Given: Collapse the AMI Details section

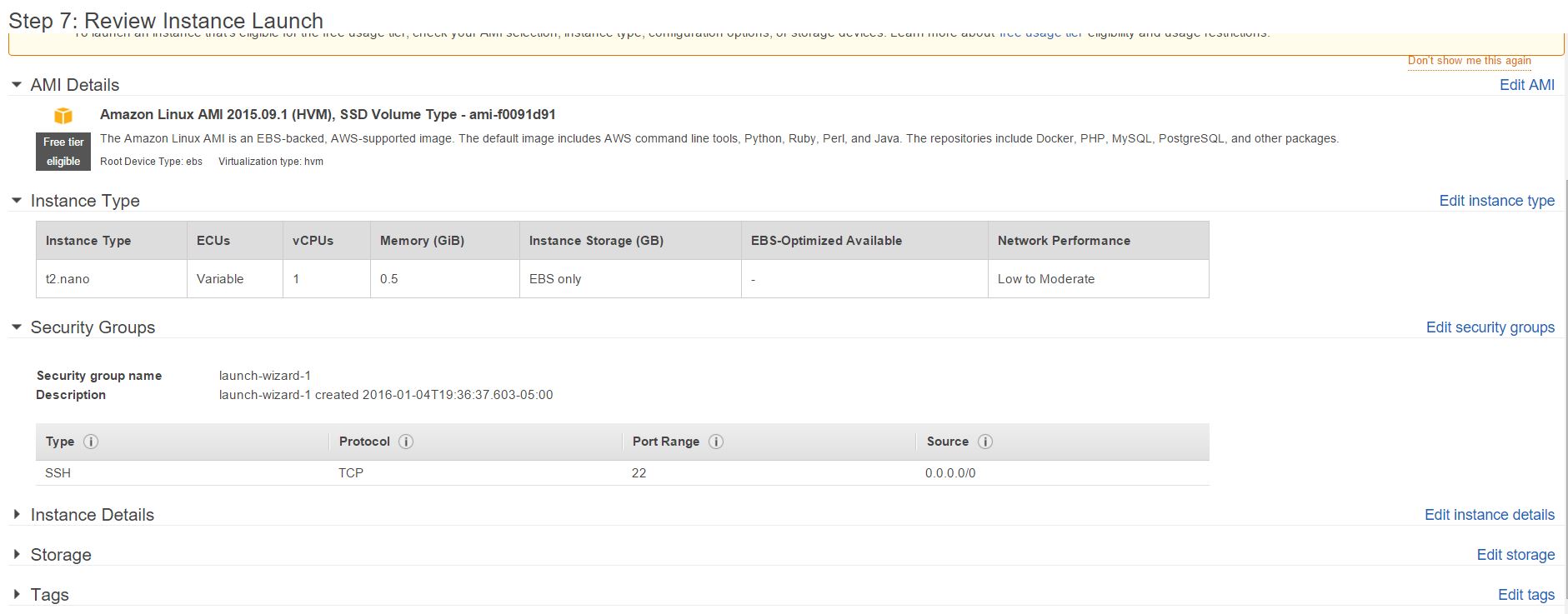Looking at the screenshot, I should point(17,85).
